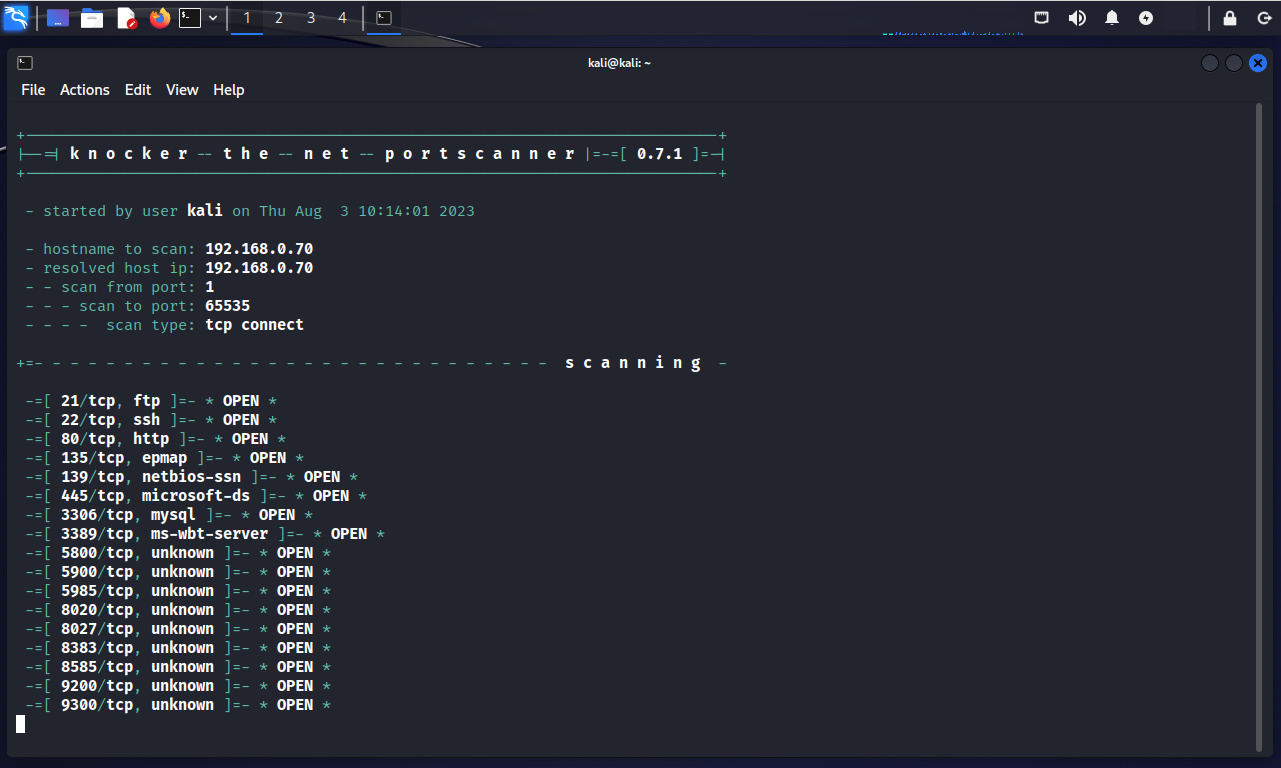
Task: Open the View menu
Action: coord(182,90)
